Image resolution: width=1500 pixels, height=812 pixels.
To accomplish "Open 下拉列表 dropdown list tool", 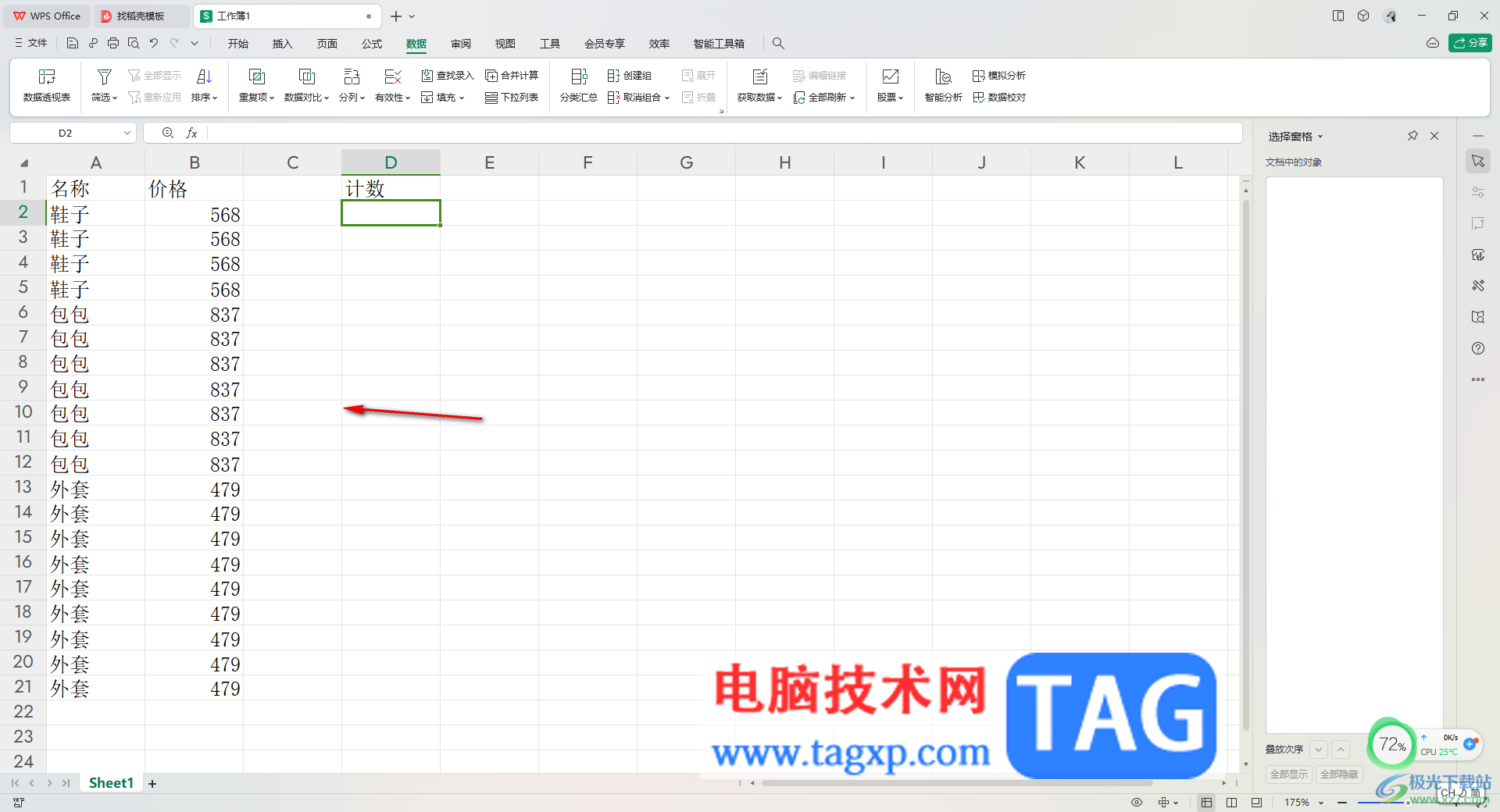I will (x=512, y=98).
